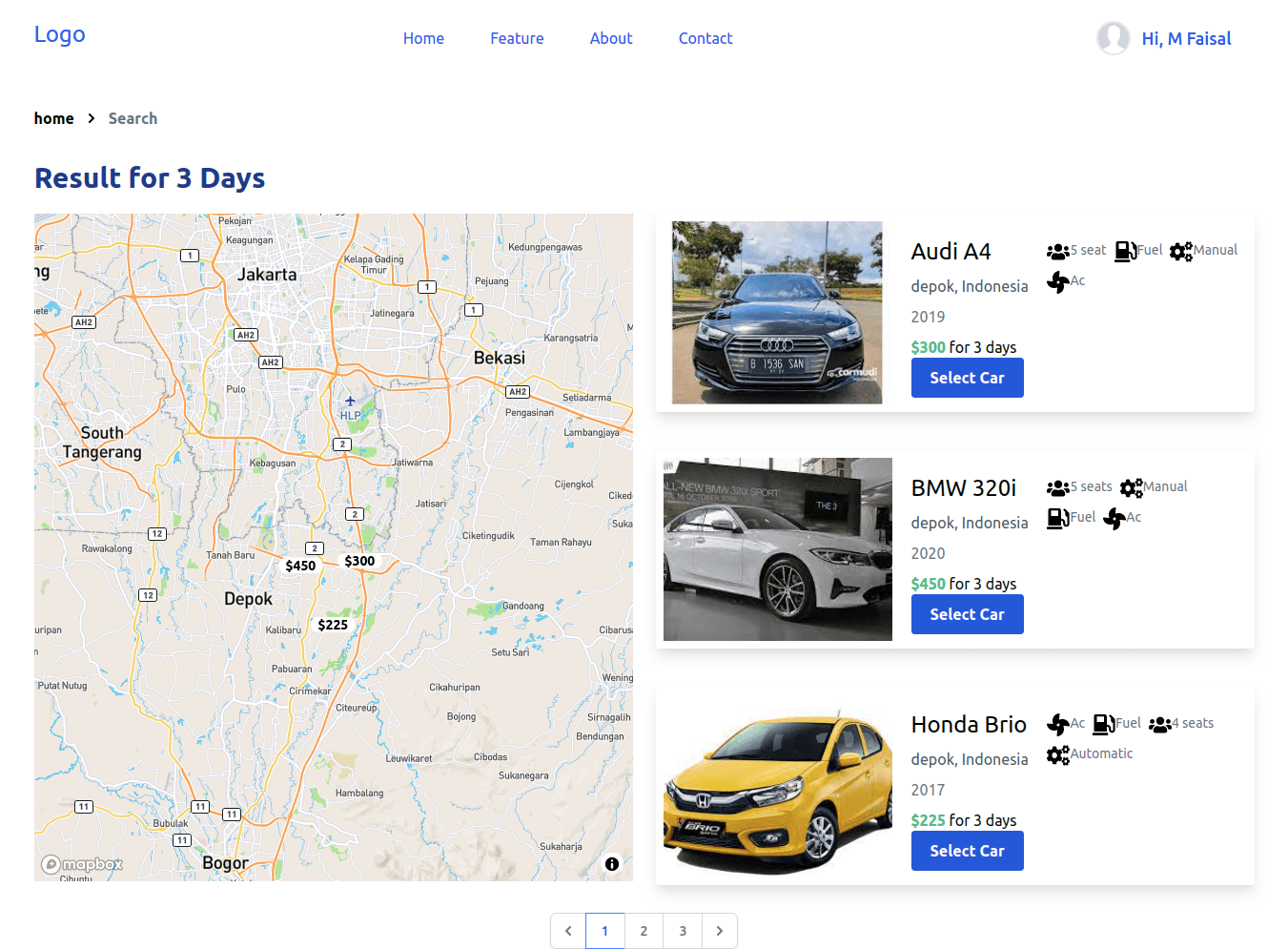Select pagination page 2
The width and height of the screenshot is (1288, 949).
click(644, 931)
